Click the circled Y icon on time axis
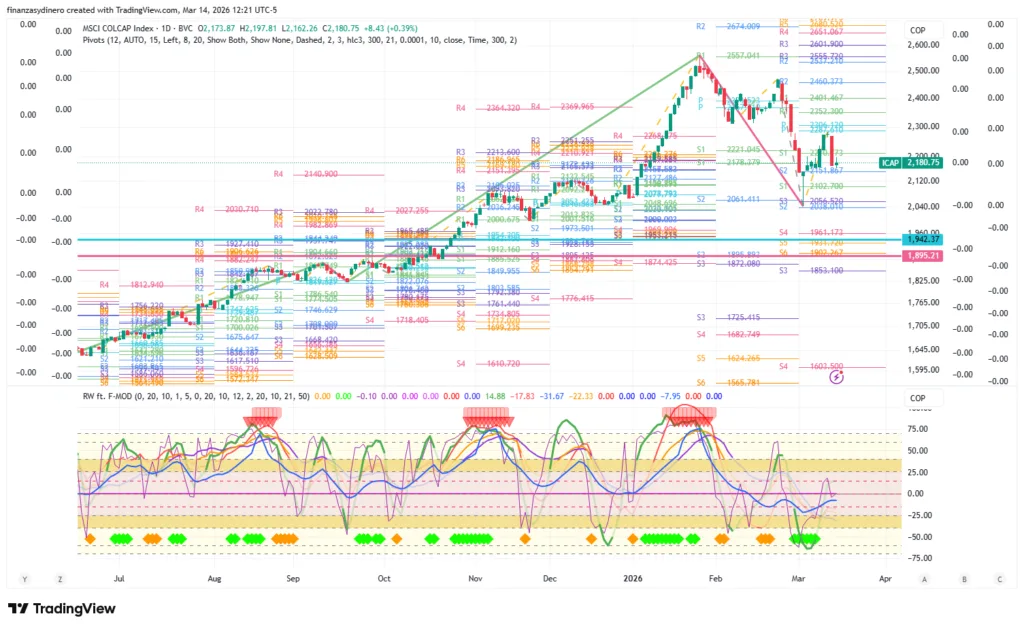1024x629 pixels. point(25,579)
